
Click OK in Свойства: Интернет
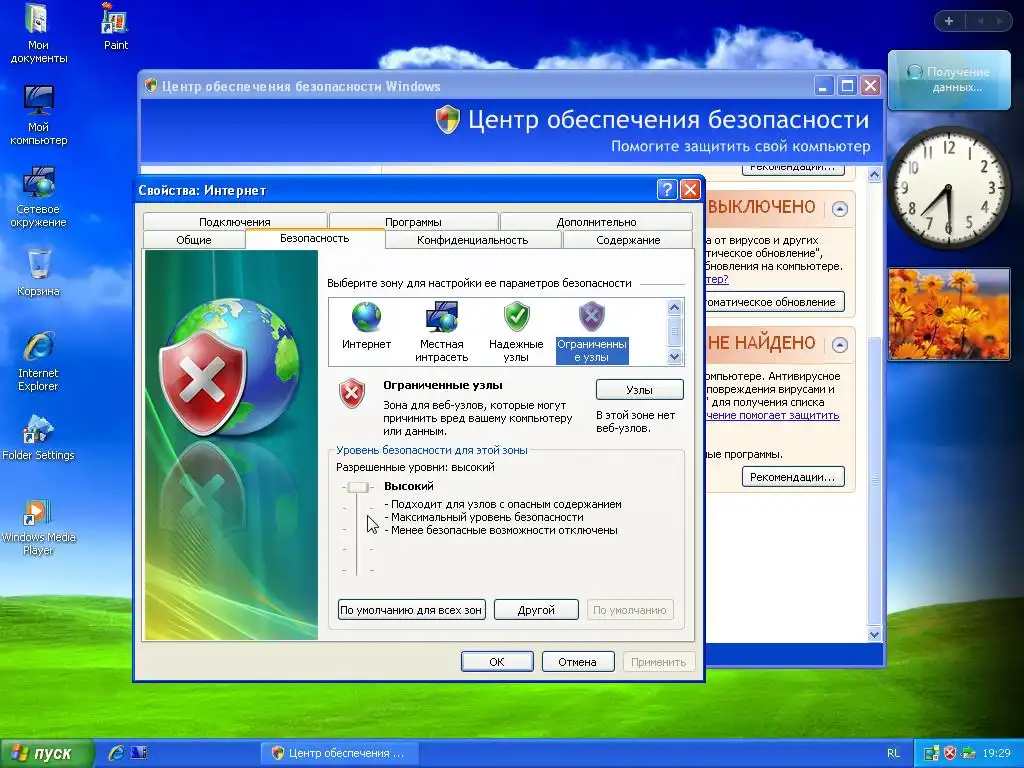pos(497,662)
